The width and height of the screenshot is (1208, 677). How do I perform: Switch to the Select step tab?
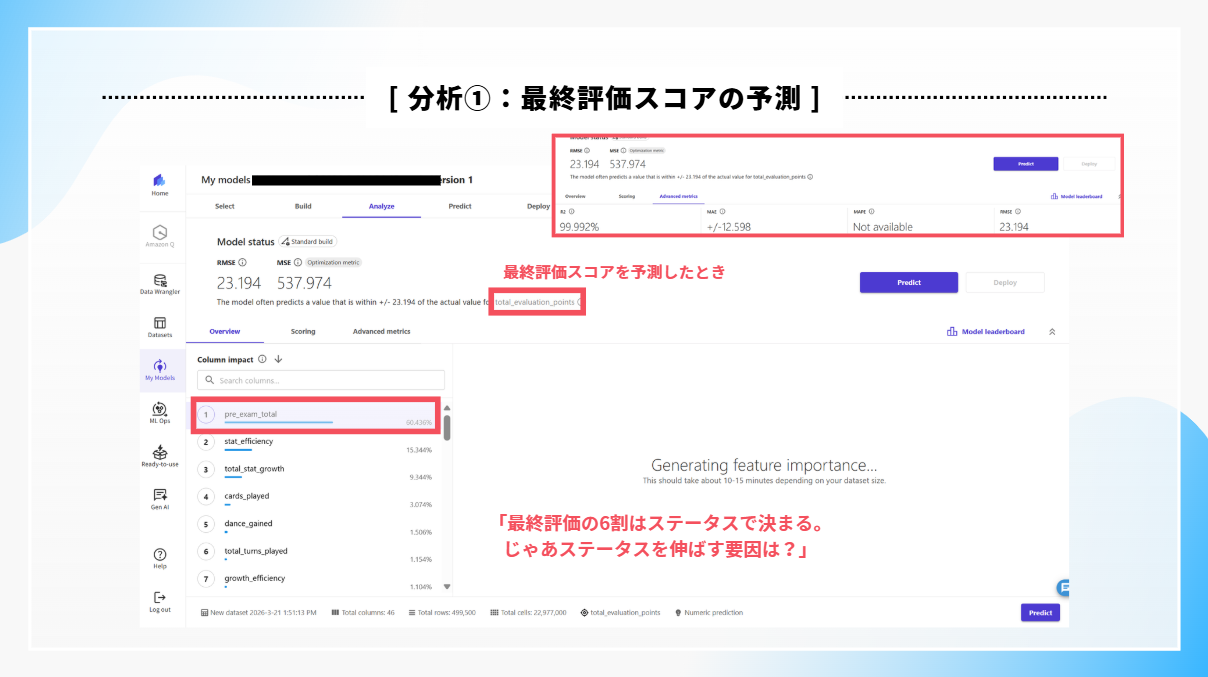click(225, 206)
